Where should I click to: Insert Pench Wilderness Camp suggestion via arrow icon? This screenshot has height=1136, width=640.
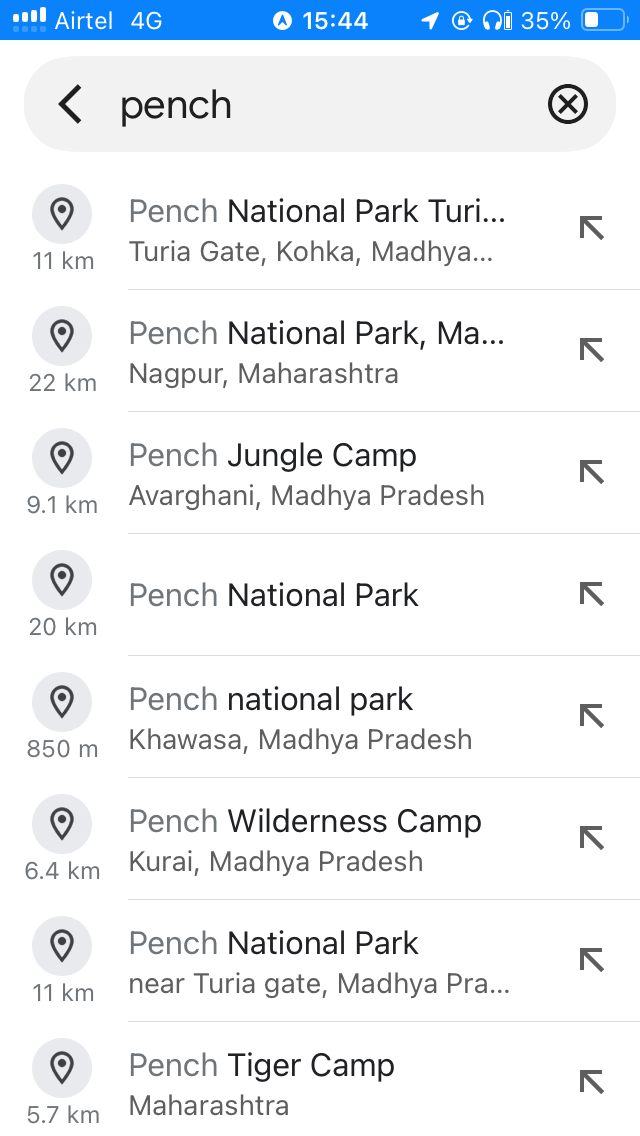pyautogui.click(x=591, y=838)
